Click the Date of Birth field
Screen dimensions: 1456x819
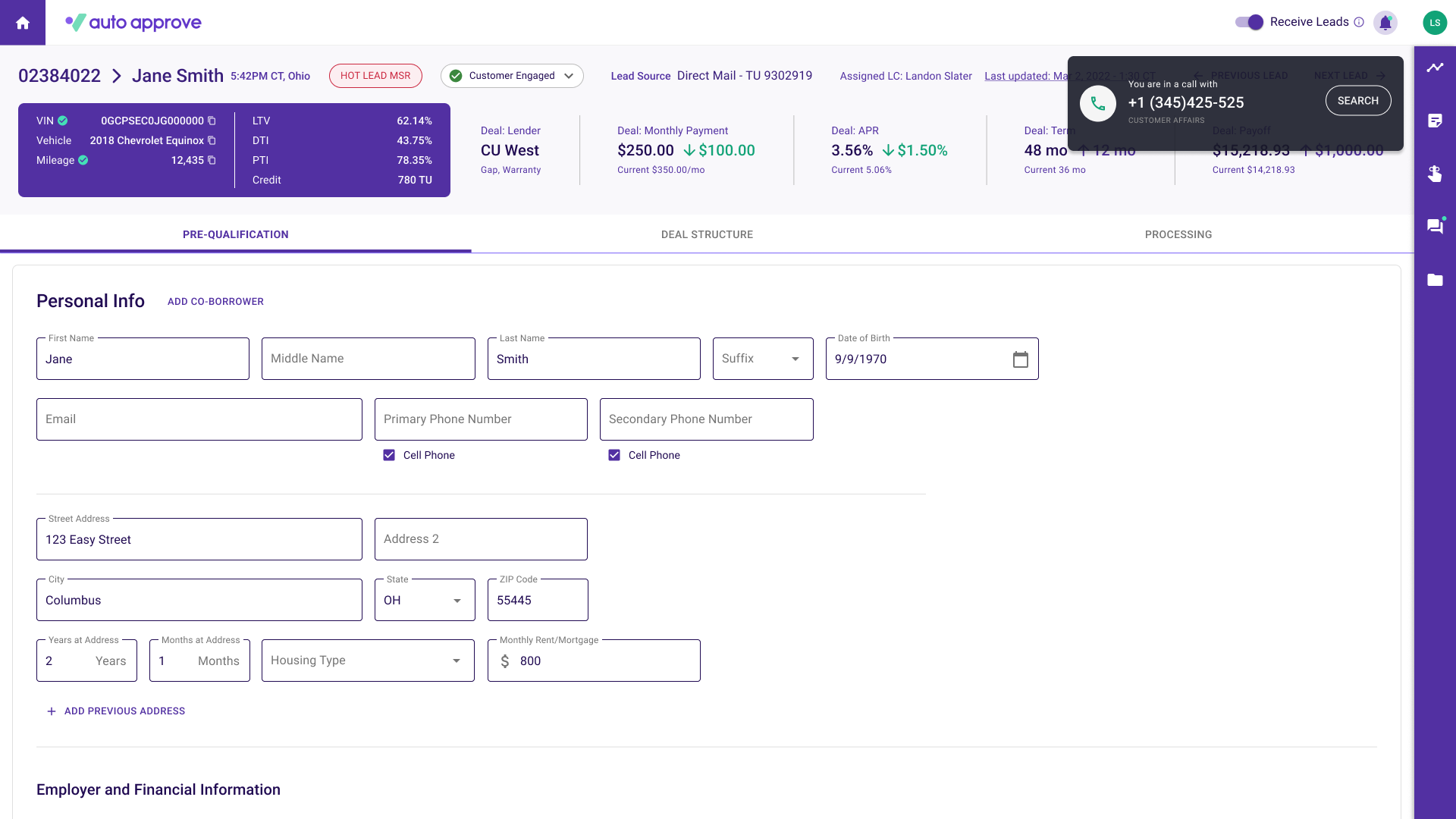click(932, 359)
